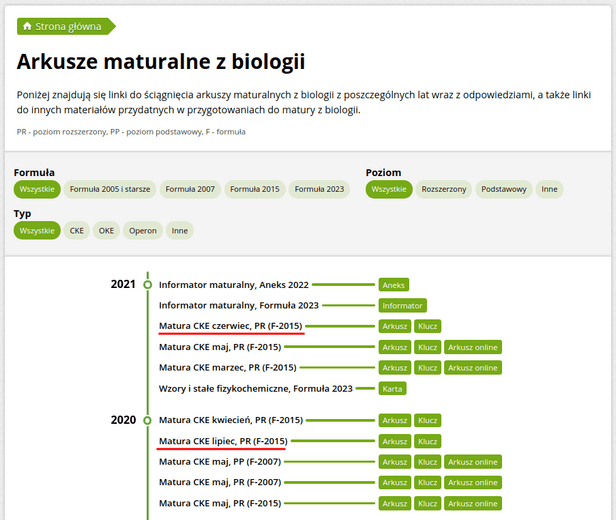The image size is (616, 520).
Task: Filter by Formuła 2015
Action: 255,189
